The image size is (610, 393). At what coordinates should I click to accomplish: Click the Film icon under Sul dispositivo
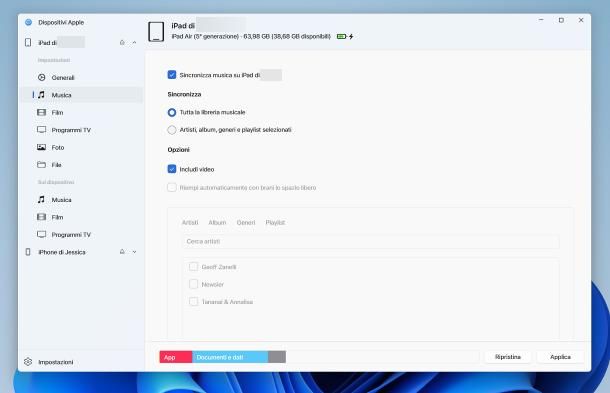click(41, 217)
